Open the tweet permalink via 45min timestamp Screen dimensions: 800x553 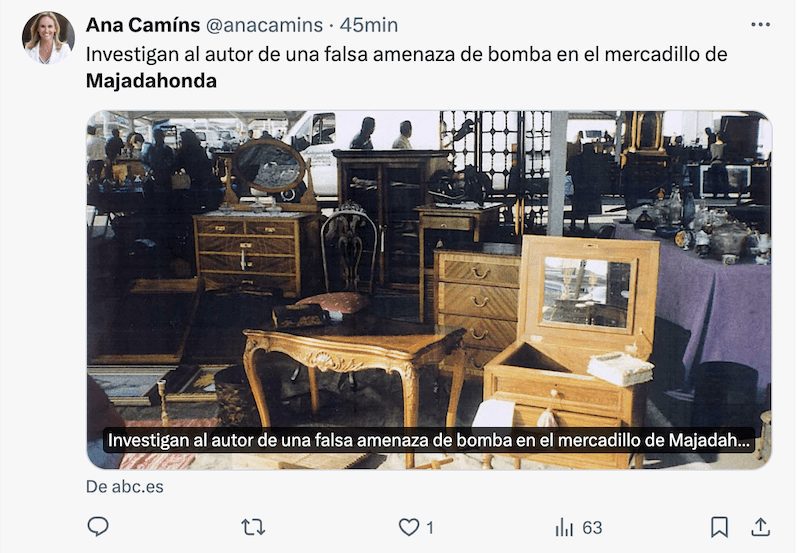tap(369, 24)
